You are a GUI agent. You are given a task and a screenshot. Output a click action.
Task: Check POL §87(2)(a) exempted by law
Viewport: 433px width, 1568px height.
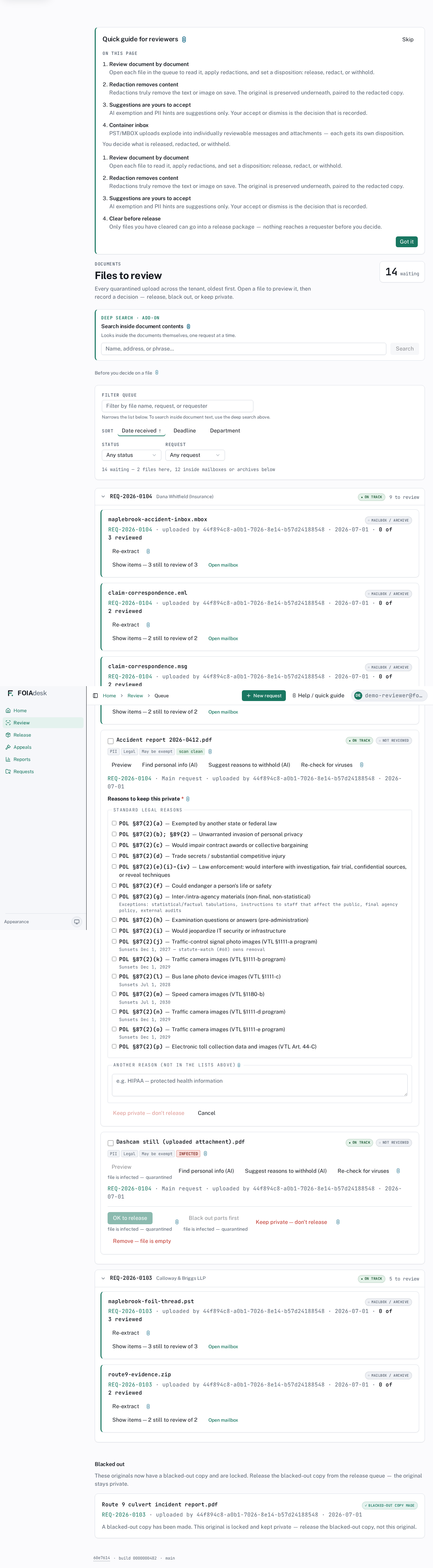pos(114,823)
